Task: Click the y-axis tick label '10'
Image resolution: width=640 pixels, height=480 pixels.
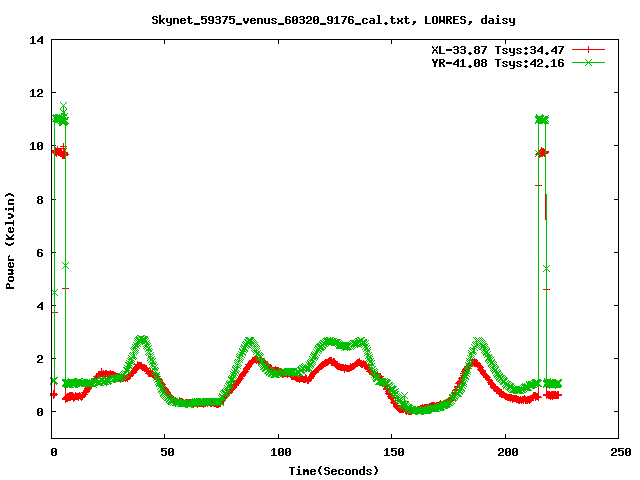Action: [x=36, y=146]
